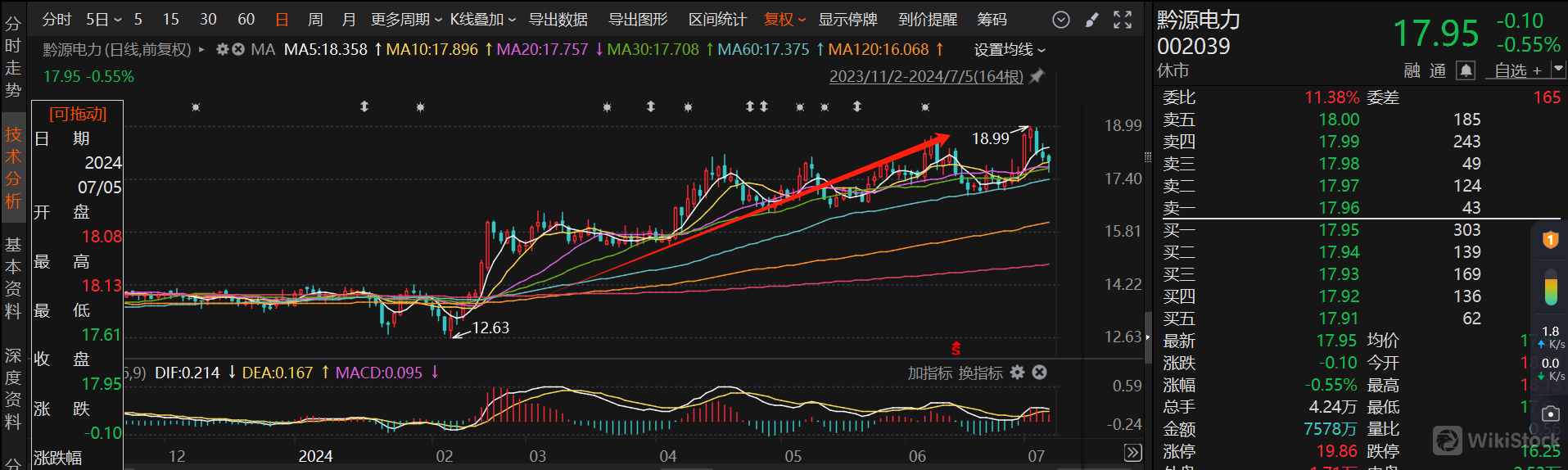The width and height of the screenshot is (1568, 470).
Task: Select the drawing brush tool icon
Action: 1091,20
